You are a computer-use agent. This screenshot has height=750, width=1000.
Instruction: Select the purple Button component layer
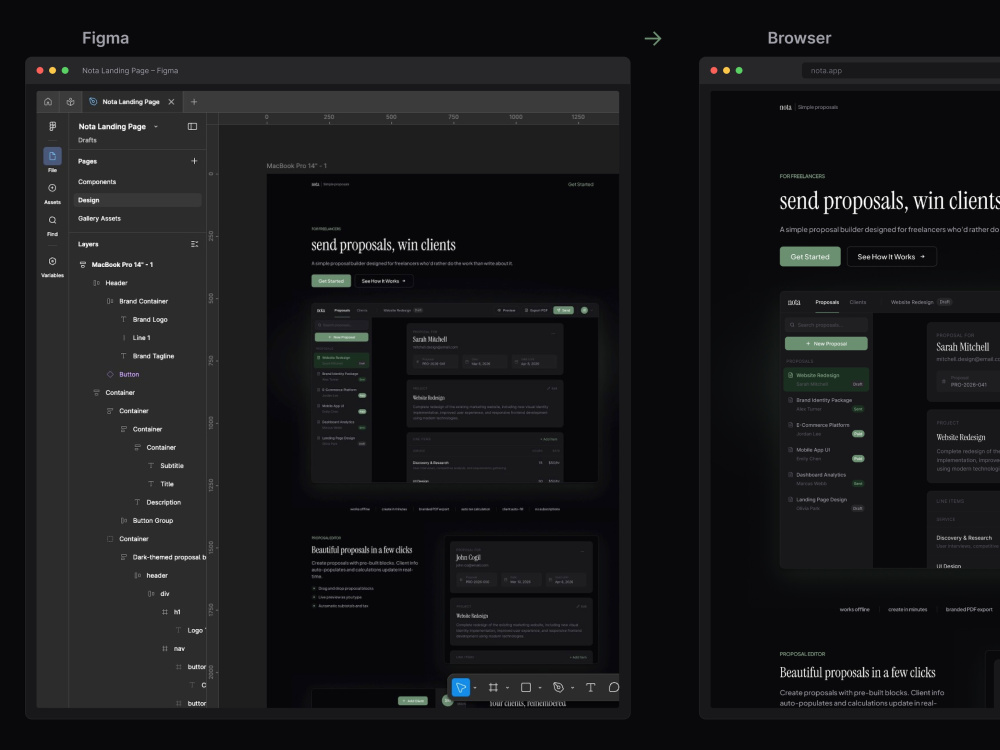tap(129, 374)
